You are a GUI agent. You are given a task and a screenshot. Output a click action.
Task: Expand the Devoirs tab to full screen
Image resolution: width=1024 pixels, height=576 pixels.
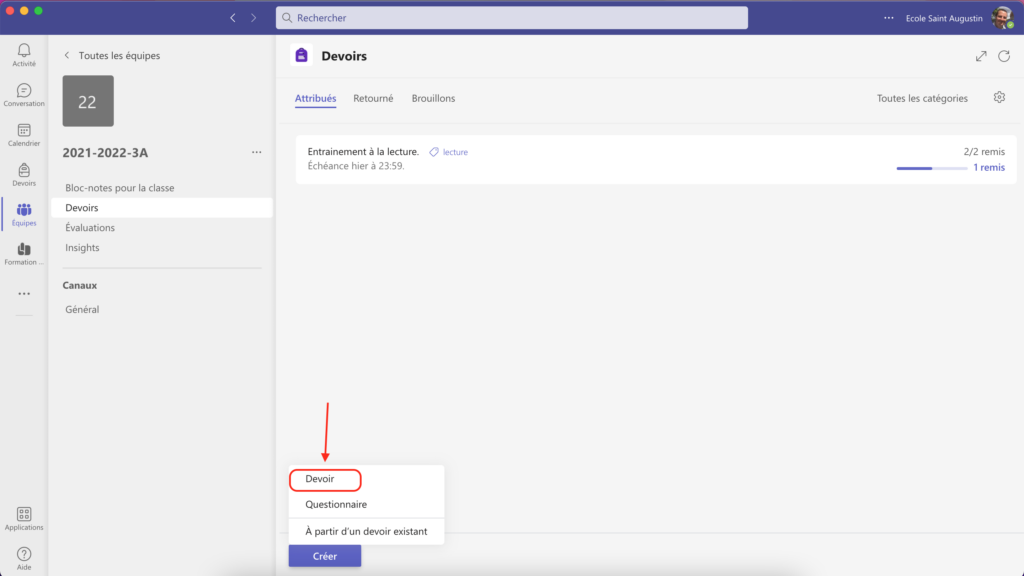point(981,57)
